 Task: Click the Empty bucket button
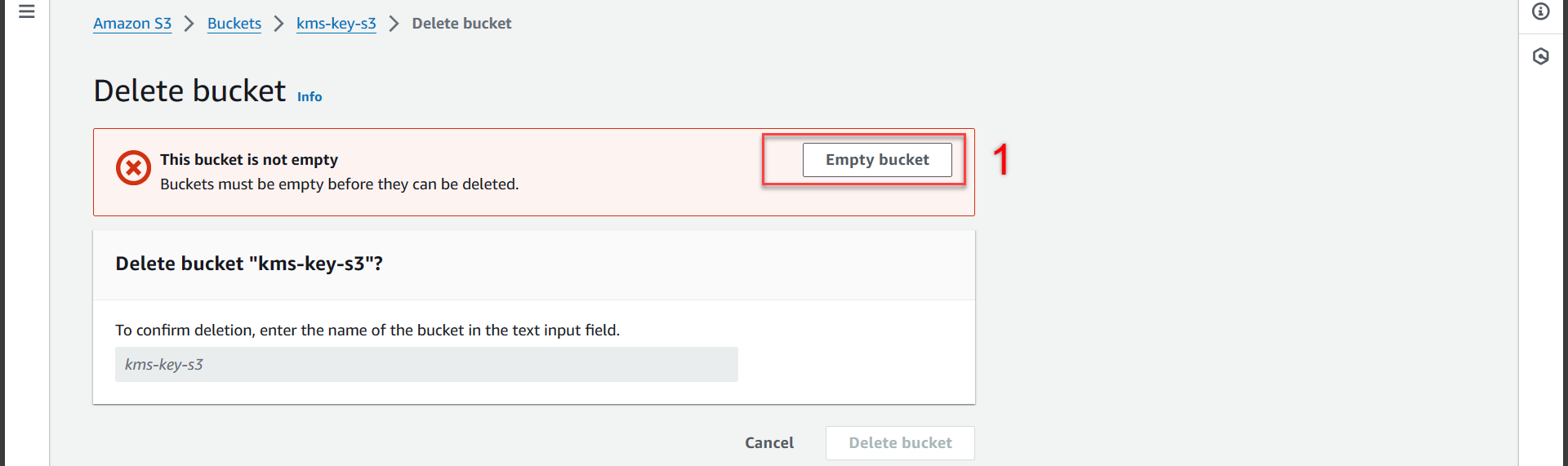(877, 160)
